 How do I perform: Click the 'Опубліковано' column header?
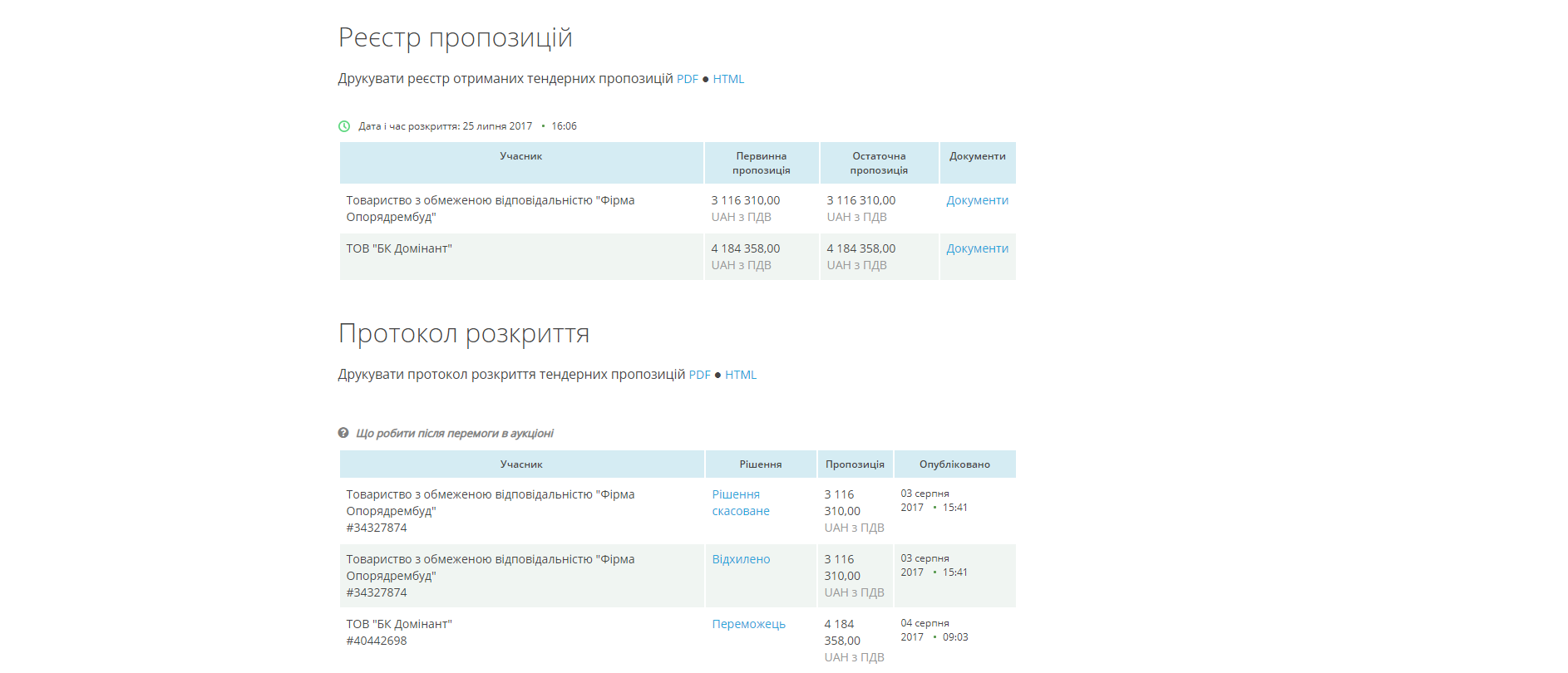pos(954,464)
